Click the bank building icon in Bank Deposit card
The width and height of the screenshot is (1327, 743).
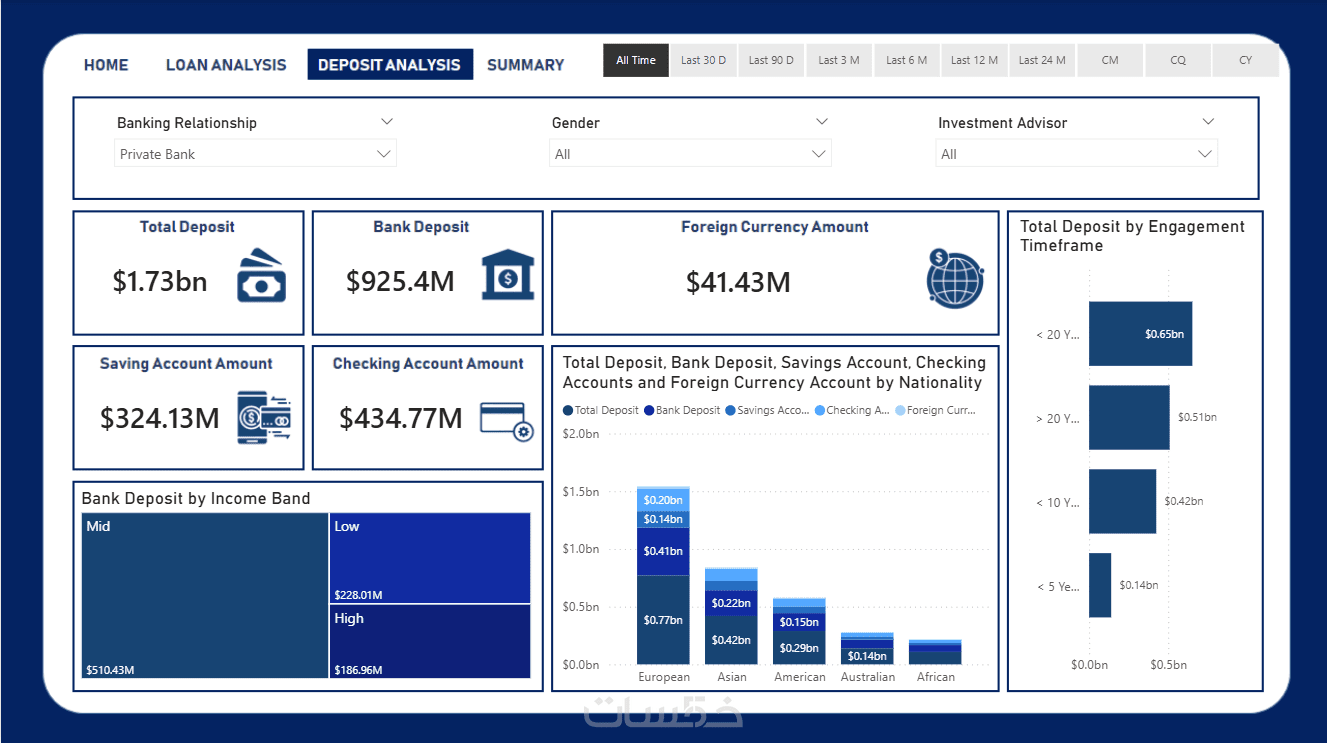[508, 275]
